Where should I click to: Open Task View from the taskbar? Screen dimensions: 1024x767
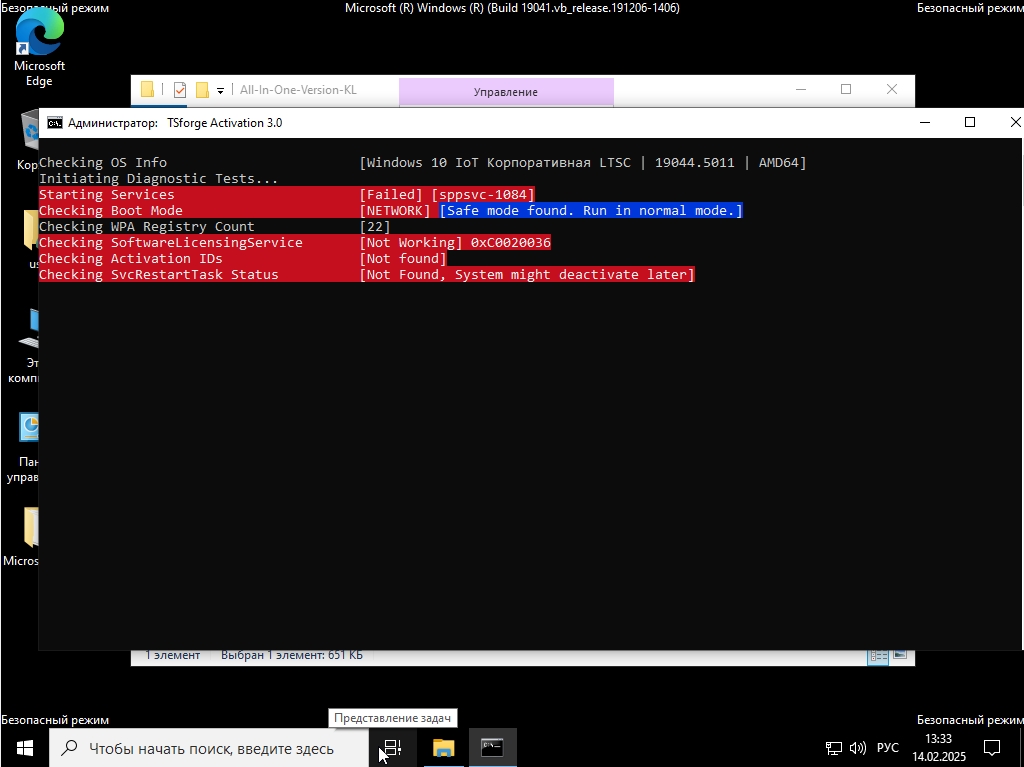pyautogui.click(x=392, y=748)
